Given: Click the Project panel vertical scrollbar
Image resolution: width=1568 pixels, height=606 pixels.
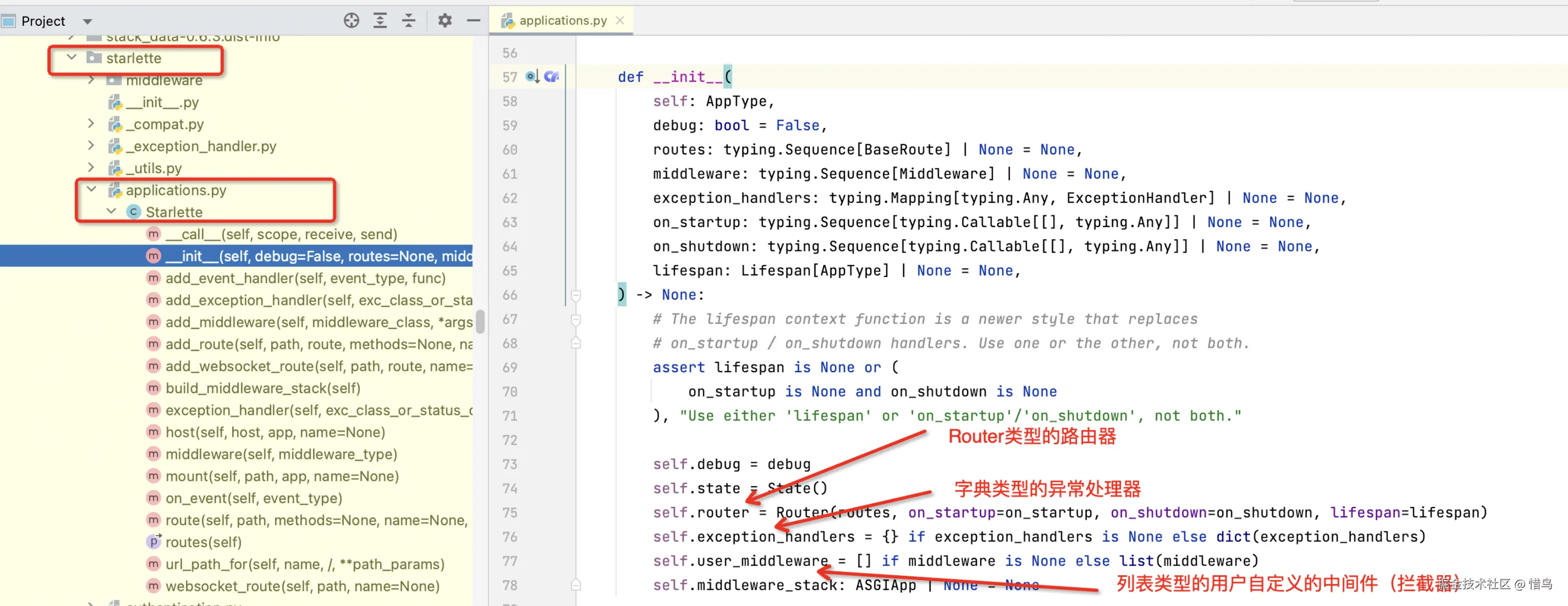Looking at the screenshot, I should pyautogui.click(x=480, y=322).
